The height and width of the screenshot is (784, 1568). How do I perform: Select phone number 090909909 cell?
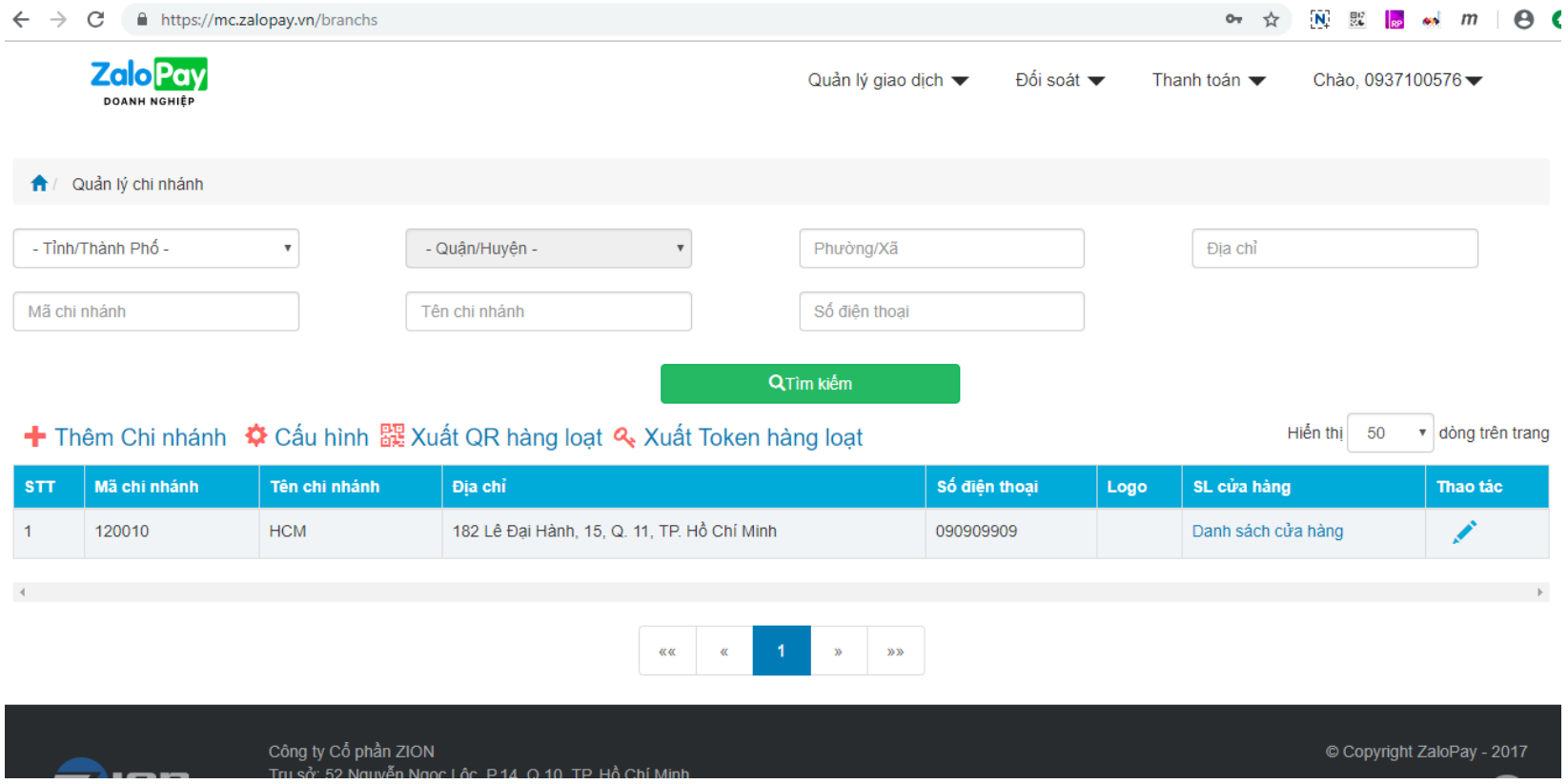click(1010, 532)
